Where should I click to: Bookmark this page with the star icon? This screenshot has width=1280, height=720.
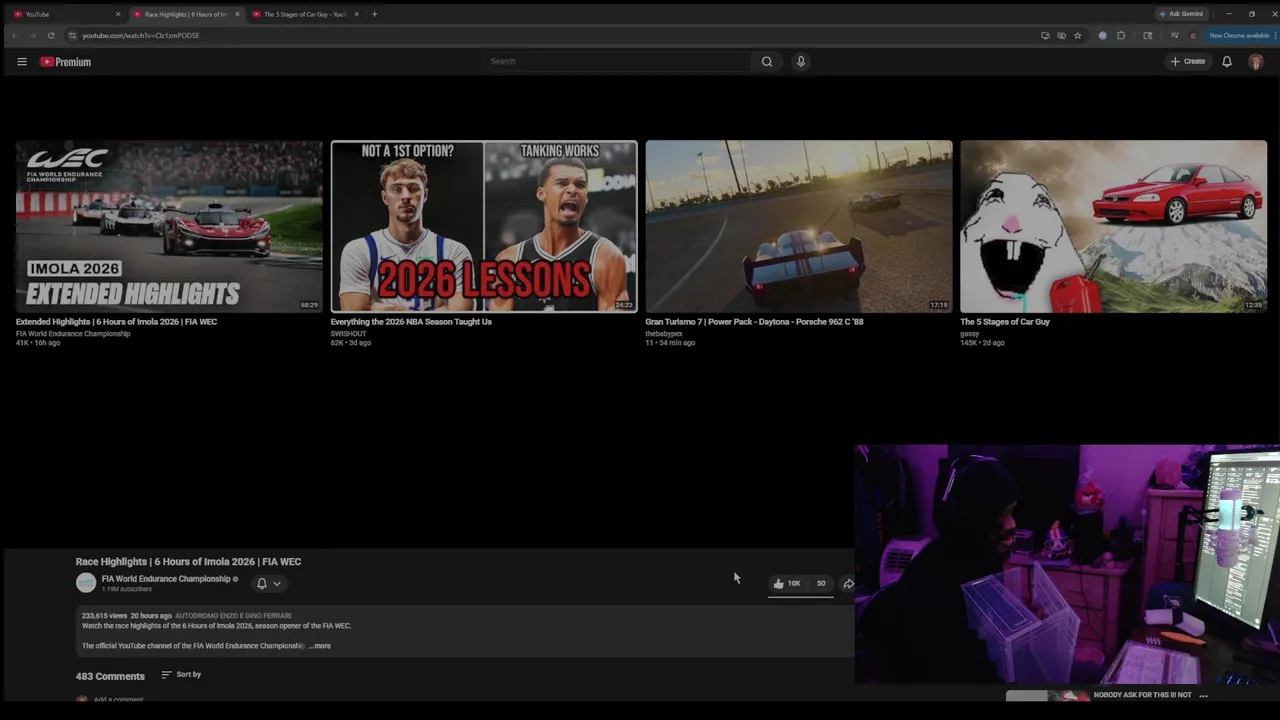(1077, 35)
